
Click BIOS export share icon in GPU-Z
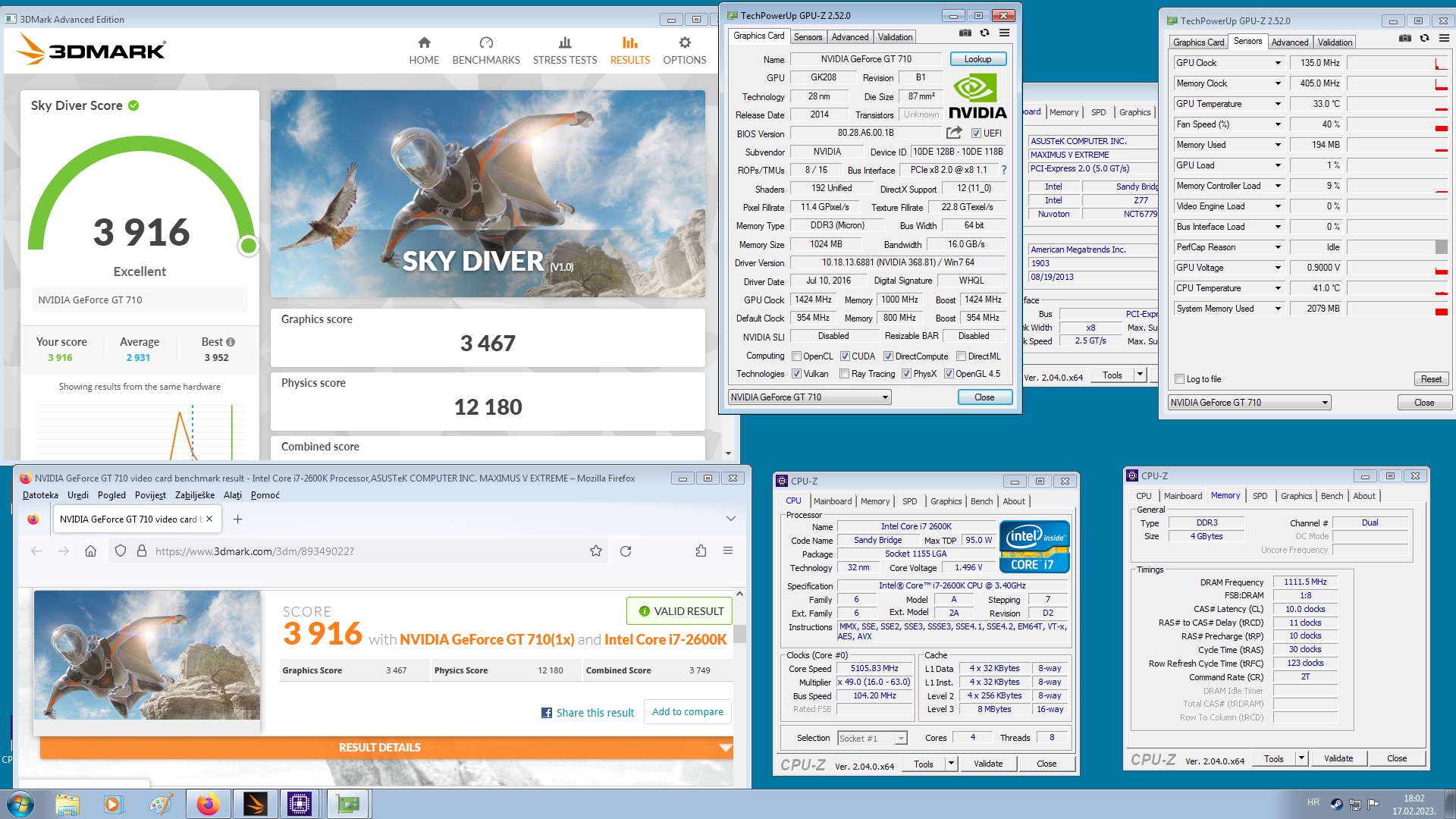coord(954,133)
